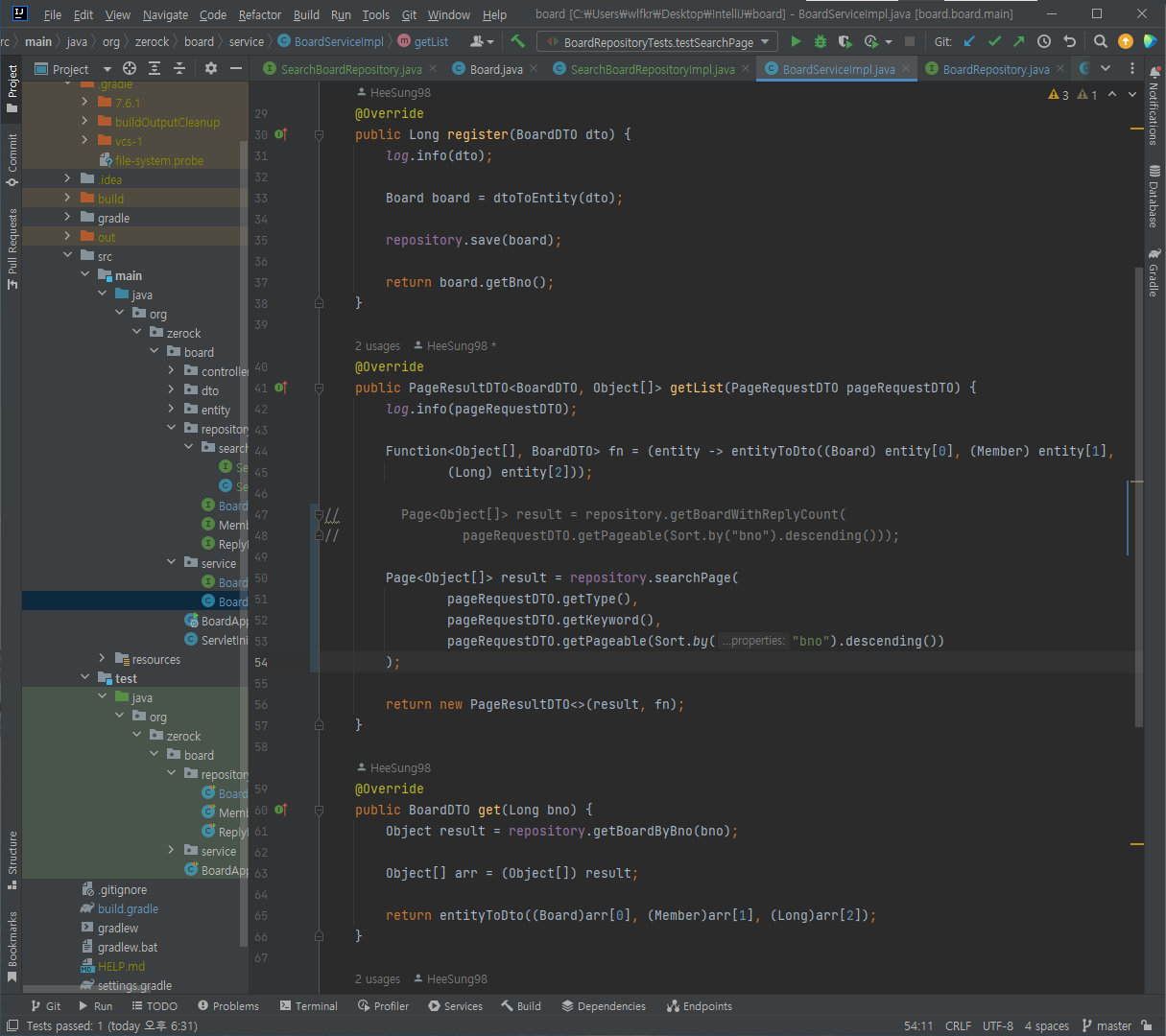Open the editor tabs more-options menu
Image resolution: width=1166 pixels, height=1036 pixels.
tap(1132, 68)
